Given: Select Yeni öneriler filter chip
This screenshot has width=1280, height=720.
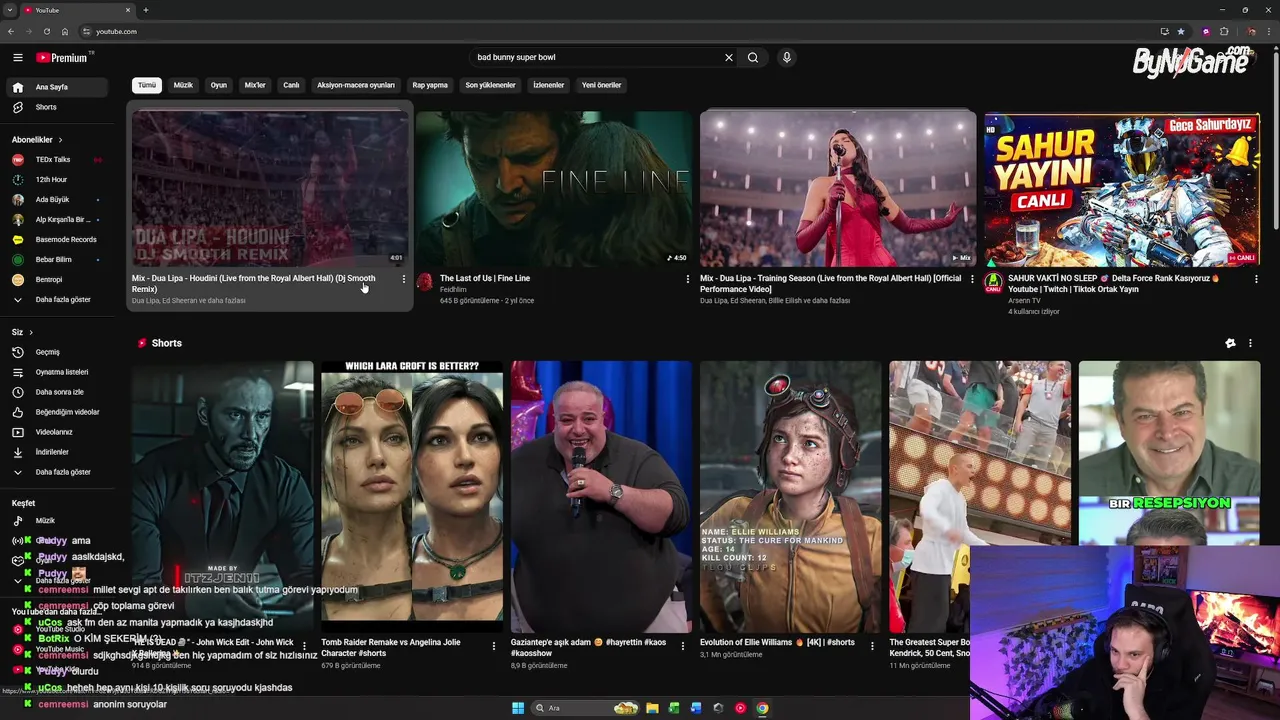Looking at the screenshot, I should pyautogui.click(x=602, y=85).
